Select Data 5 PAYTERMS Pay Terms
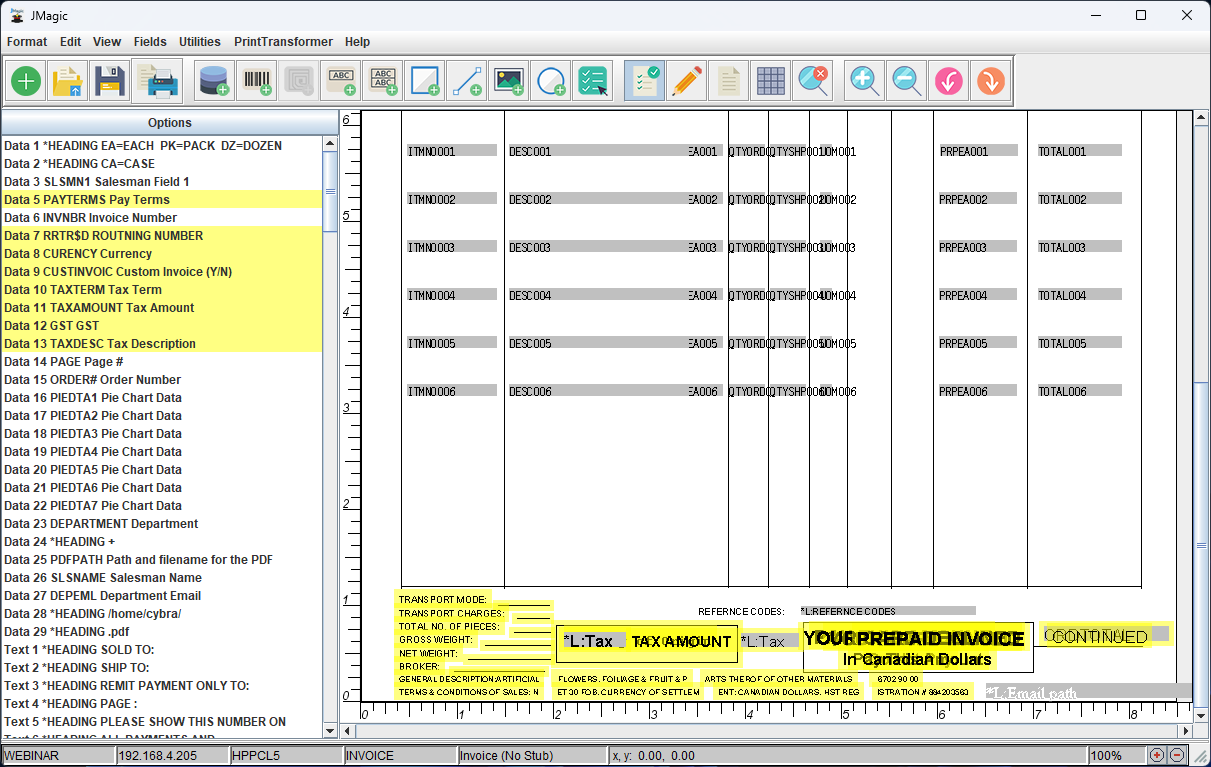 tap(162, 200)
